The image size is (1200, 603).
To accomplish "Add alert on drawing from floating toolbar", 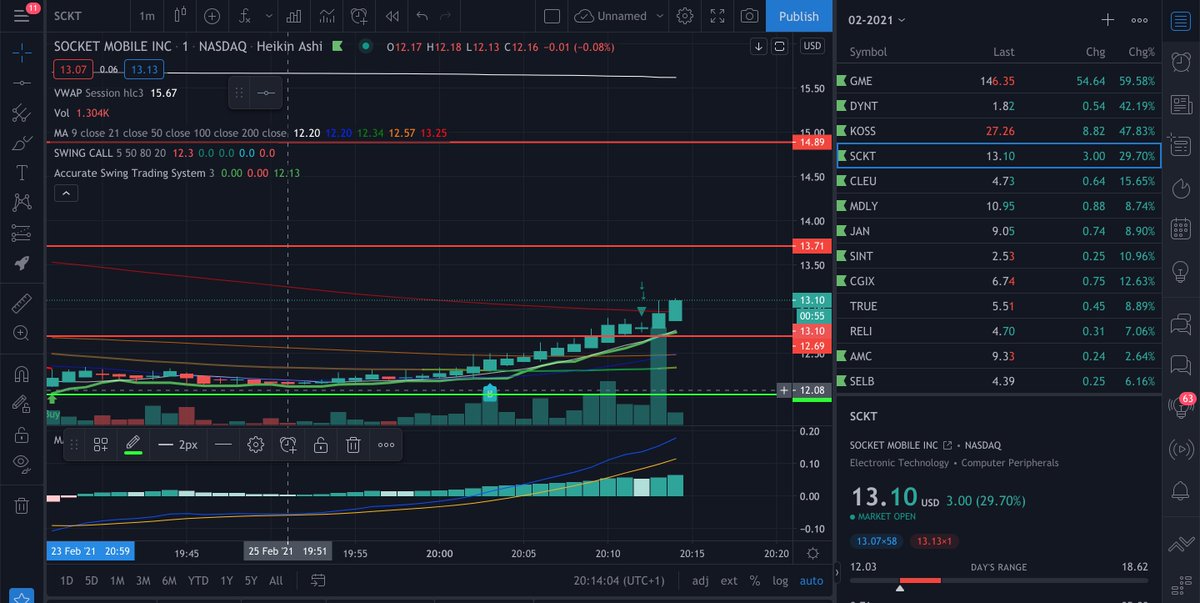I will 288,445.
